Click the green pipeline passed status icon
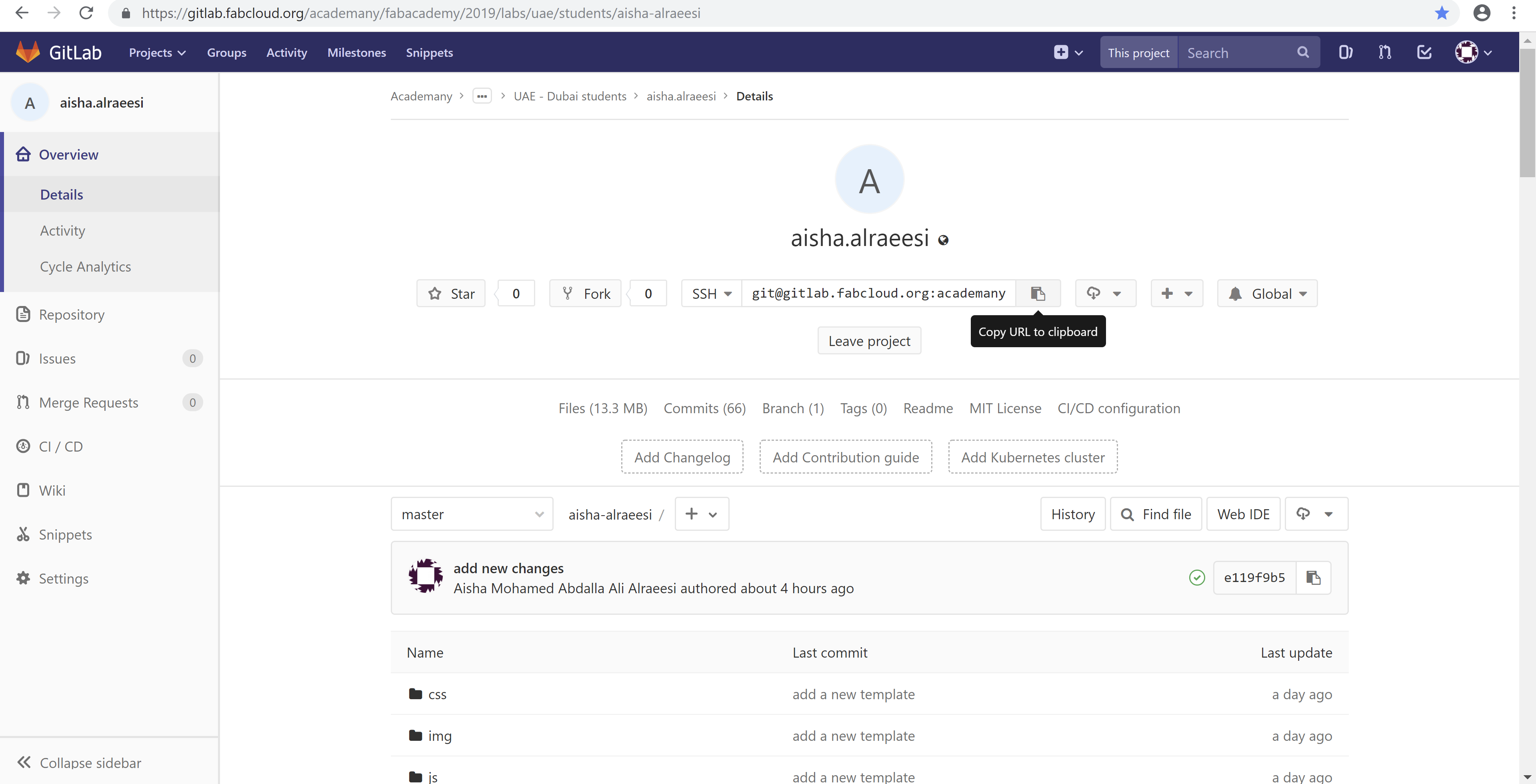Screen dimensions: 1536x784 1197,577
